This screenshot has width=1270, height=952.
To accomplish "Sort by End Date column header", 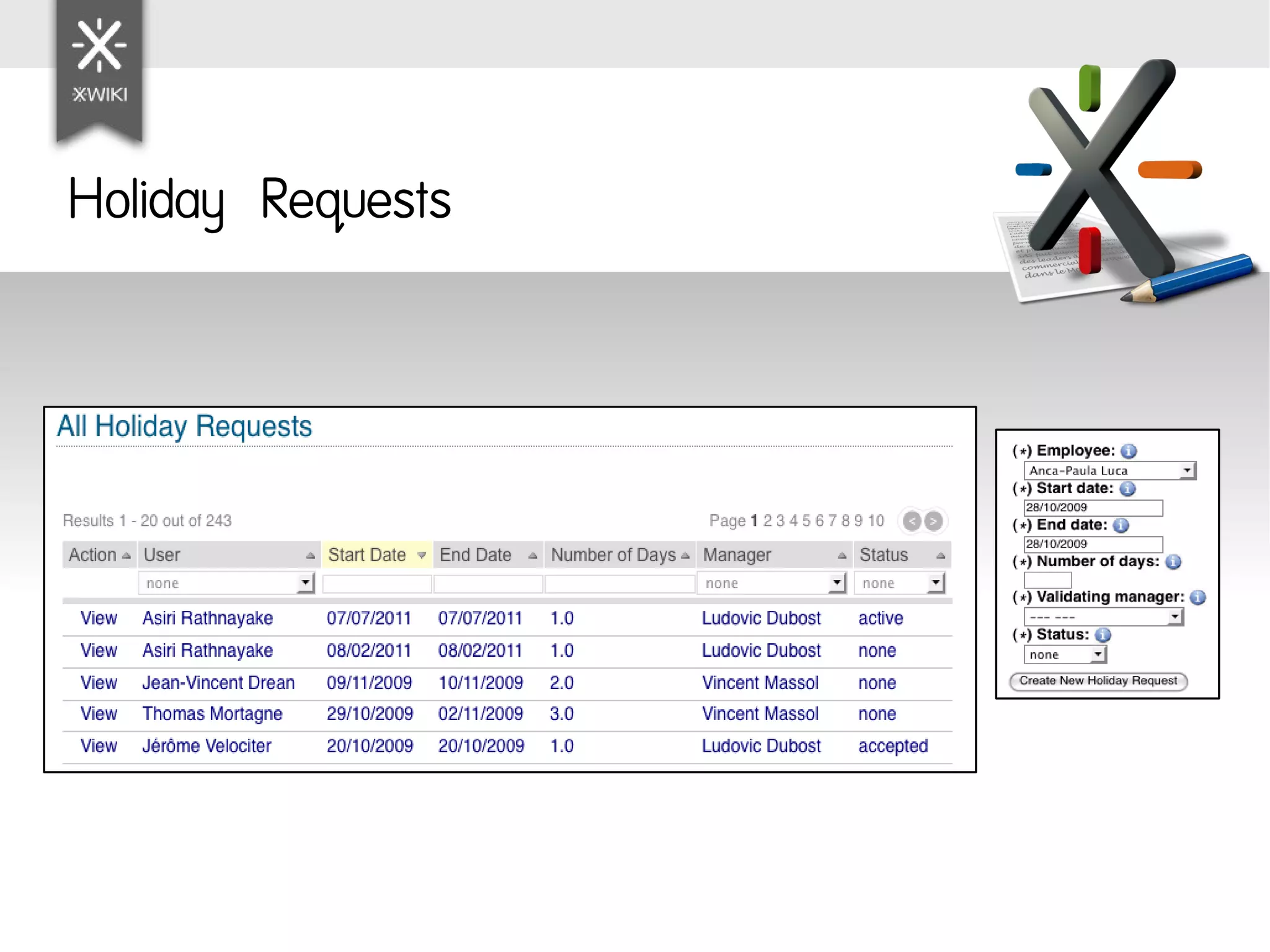I will point(488,555).
